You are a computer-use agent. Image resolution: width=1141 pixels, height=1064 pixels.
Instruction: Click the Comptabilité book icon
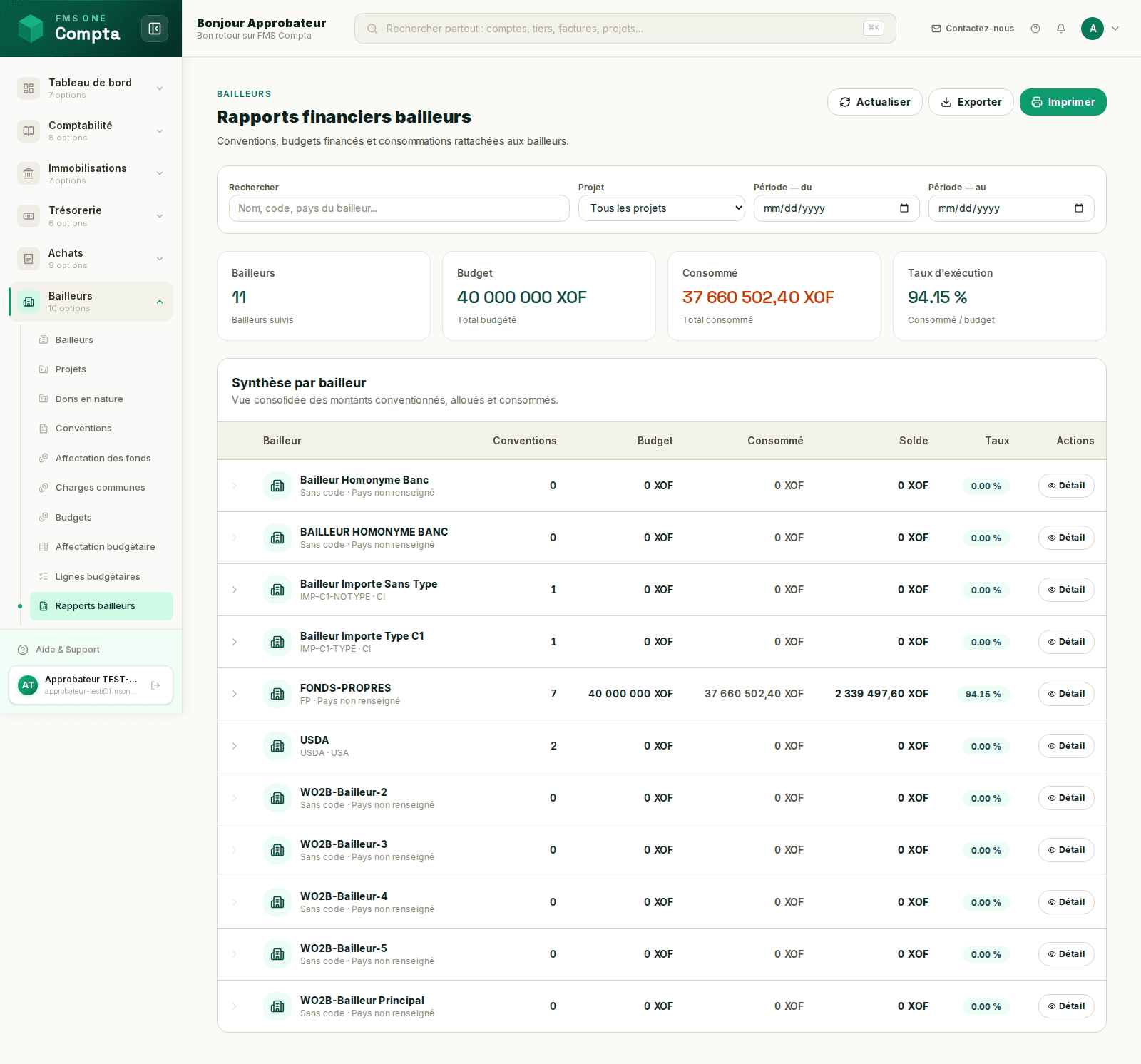[29, 131]
